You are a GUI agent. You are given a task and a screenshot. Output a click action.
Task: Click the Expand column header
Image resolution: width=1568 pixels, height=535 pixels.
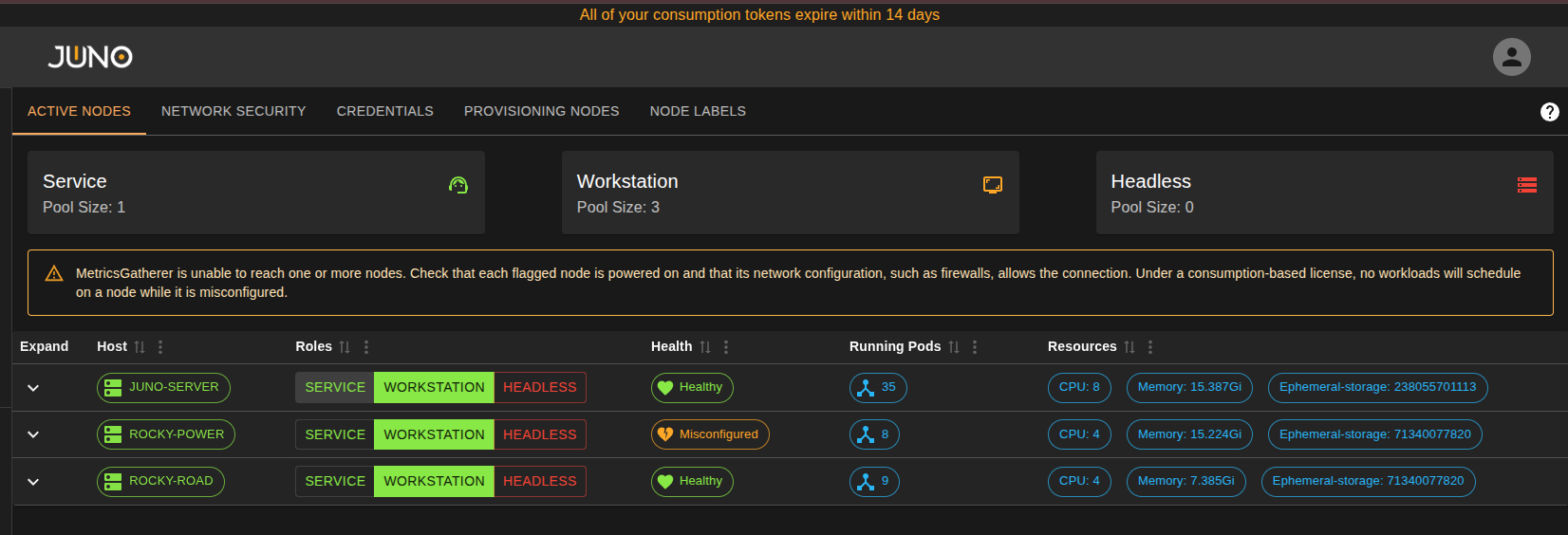(x=44, y=346)
